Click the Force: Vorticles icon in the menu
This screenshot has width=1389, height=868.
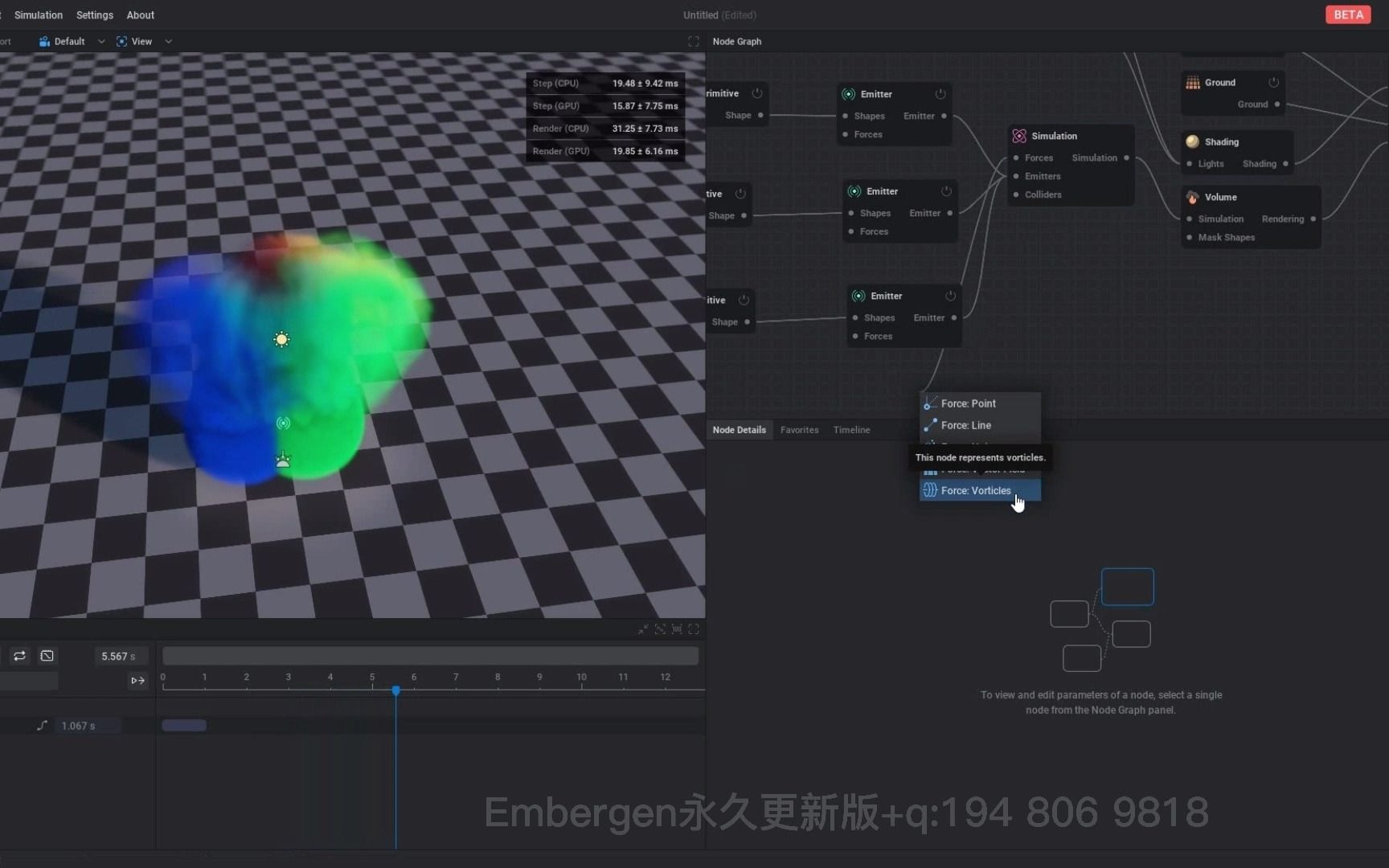(x=930, y=490)
